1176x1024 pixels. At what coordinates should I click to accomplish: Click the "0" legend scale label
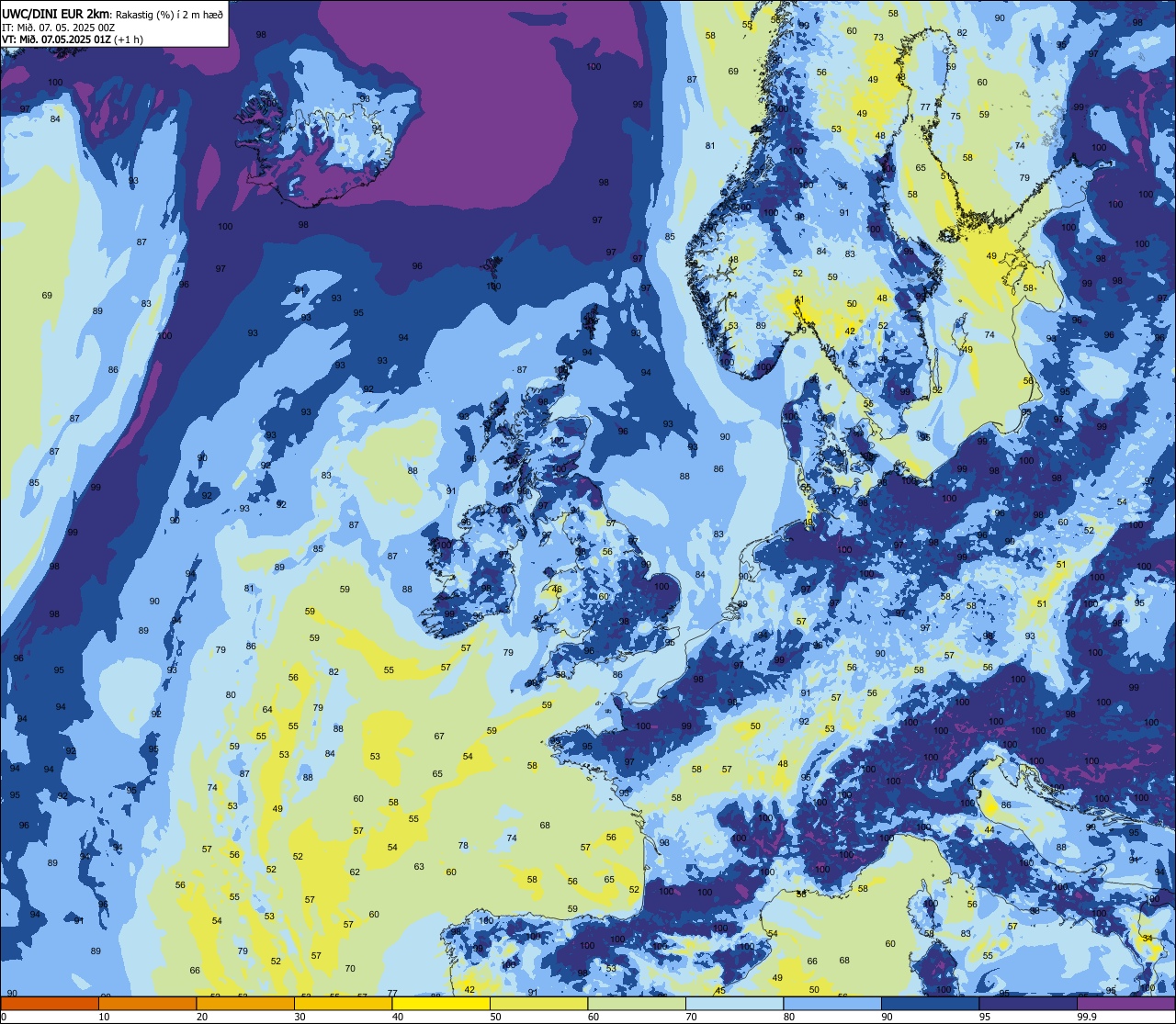click(x=4, y=1017)
